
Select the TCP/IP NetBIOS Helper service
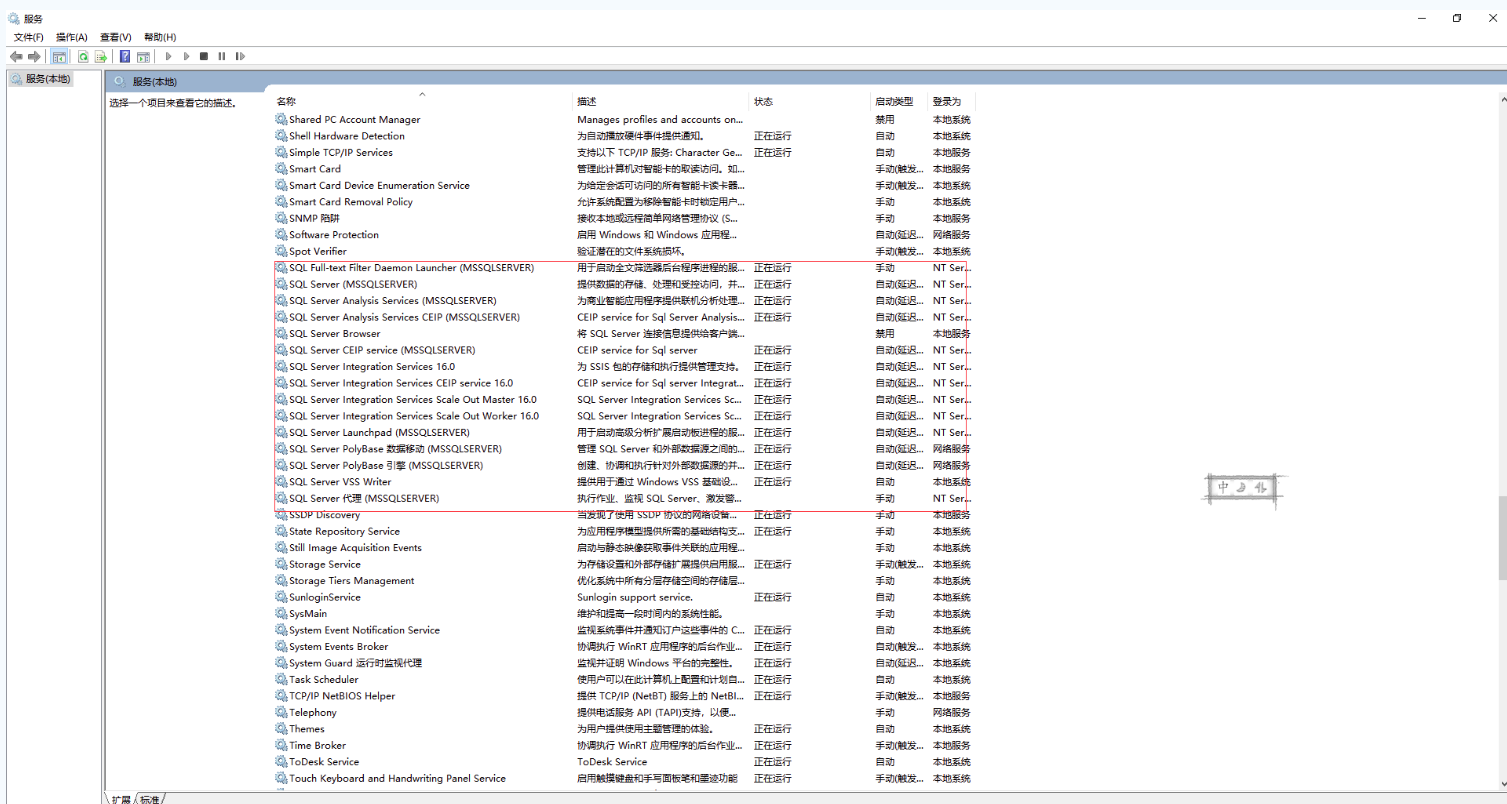click(x=342, y=696)
